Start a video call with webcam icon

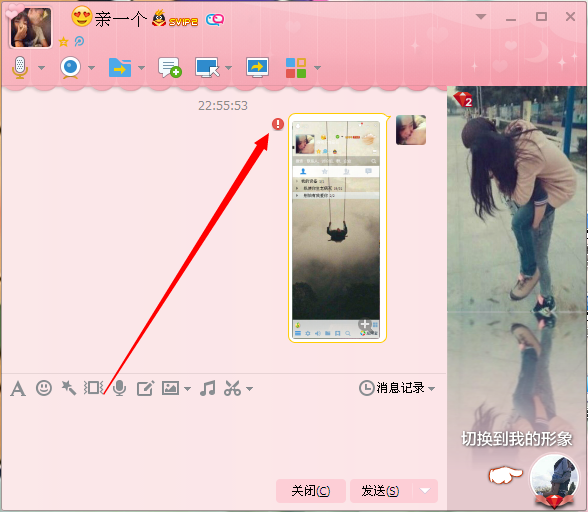pos(70,68)
